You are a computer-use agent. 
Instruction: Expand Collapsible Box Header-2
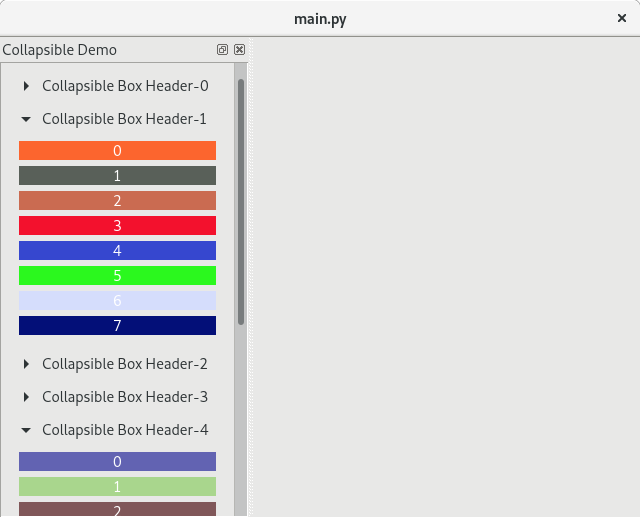27,365
